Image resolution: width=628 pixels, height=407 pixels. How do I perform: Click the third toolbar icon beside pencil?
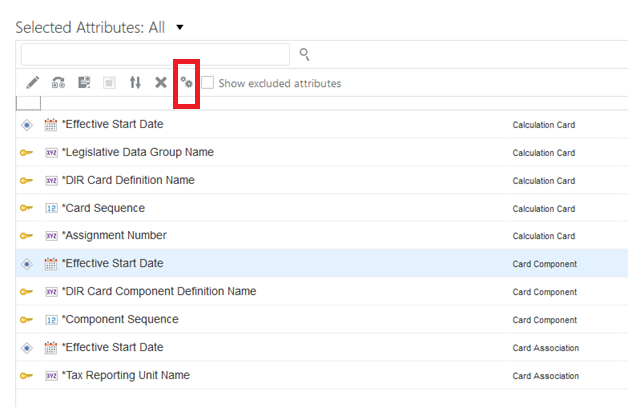[x=85, y=83]
